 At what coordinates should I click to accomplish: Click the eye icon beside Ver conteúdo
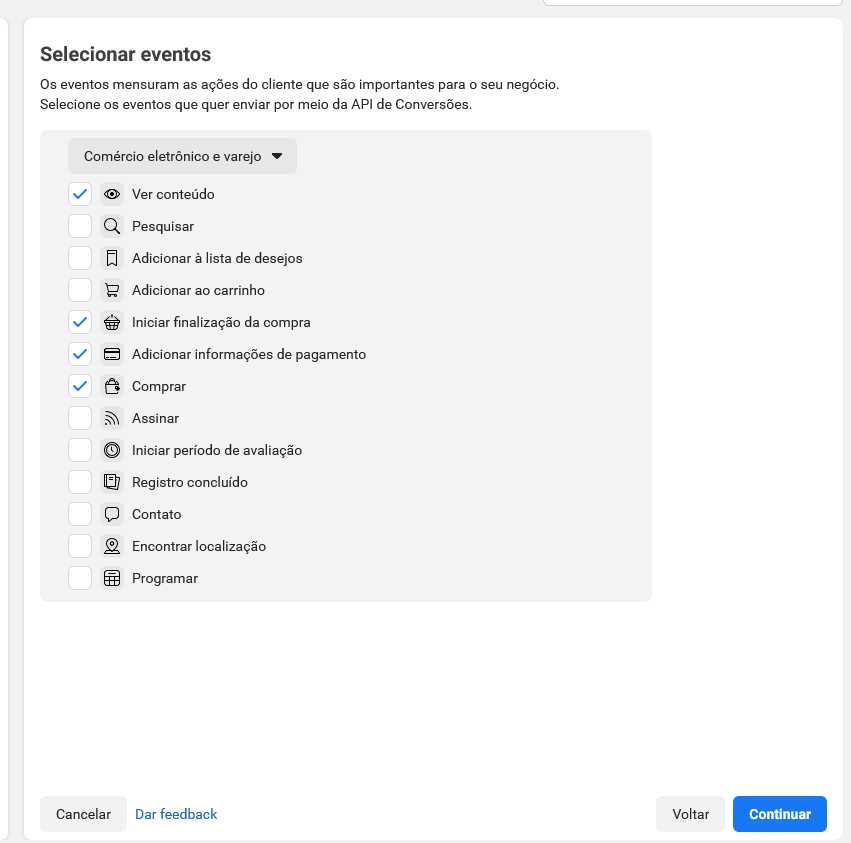click(x=112, y=194)
